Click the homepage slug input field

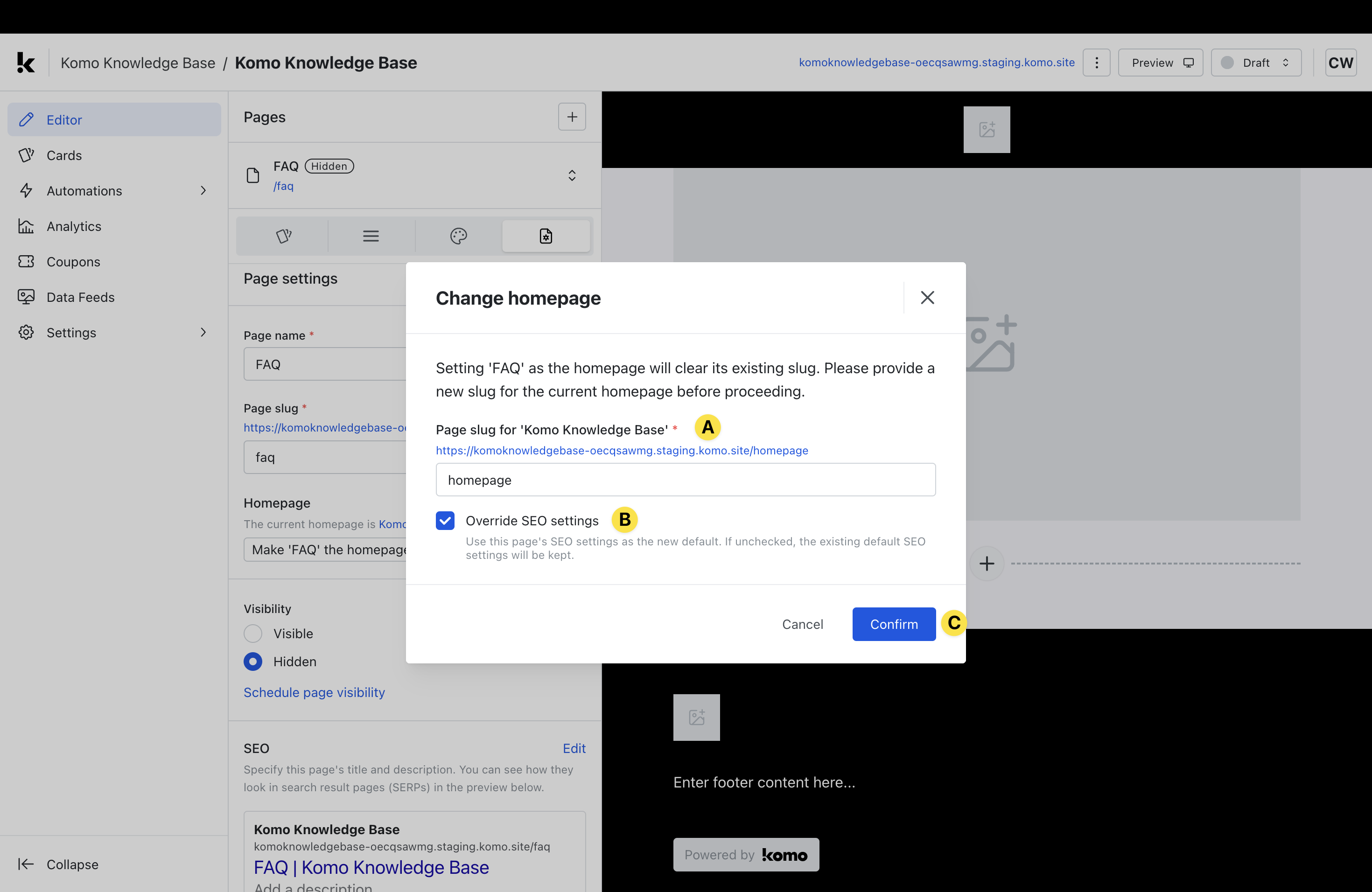coord(685,480)
